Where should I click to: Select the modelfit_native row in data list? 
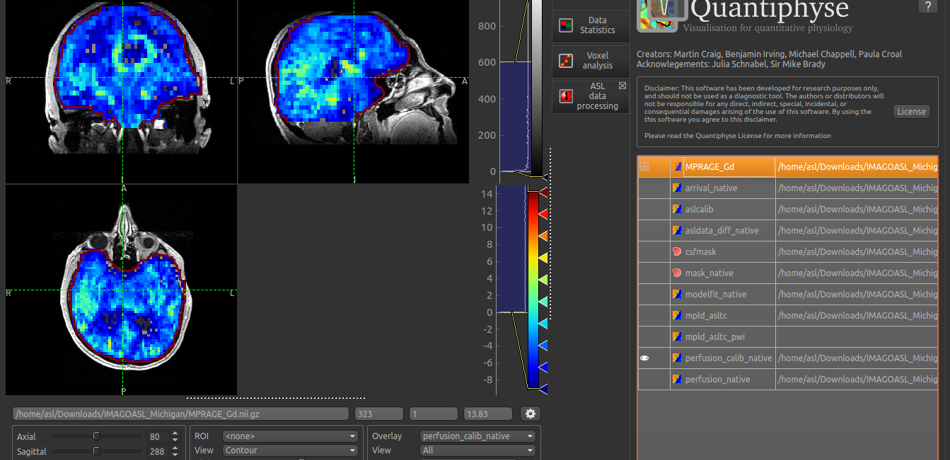721,294
